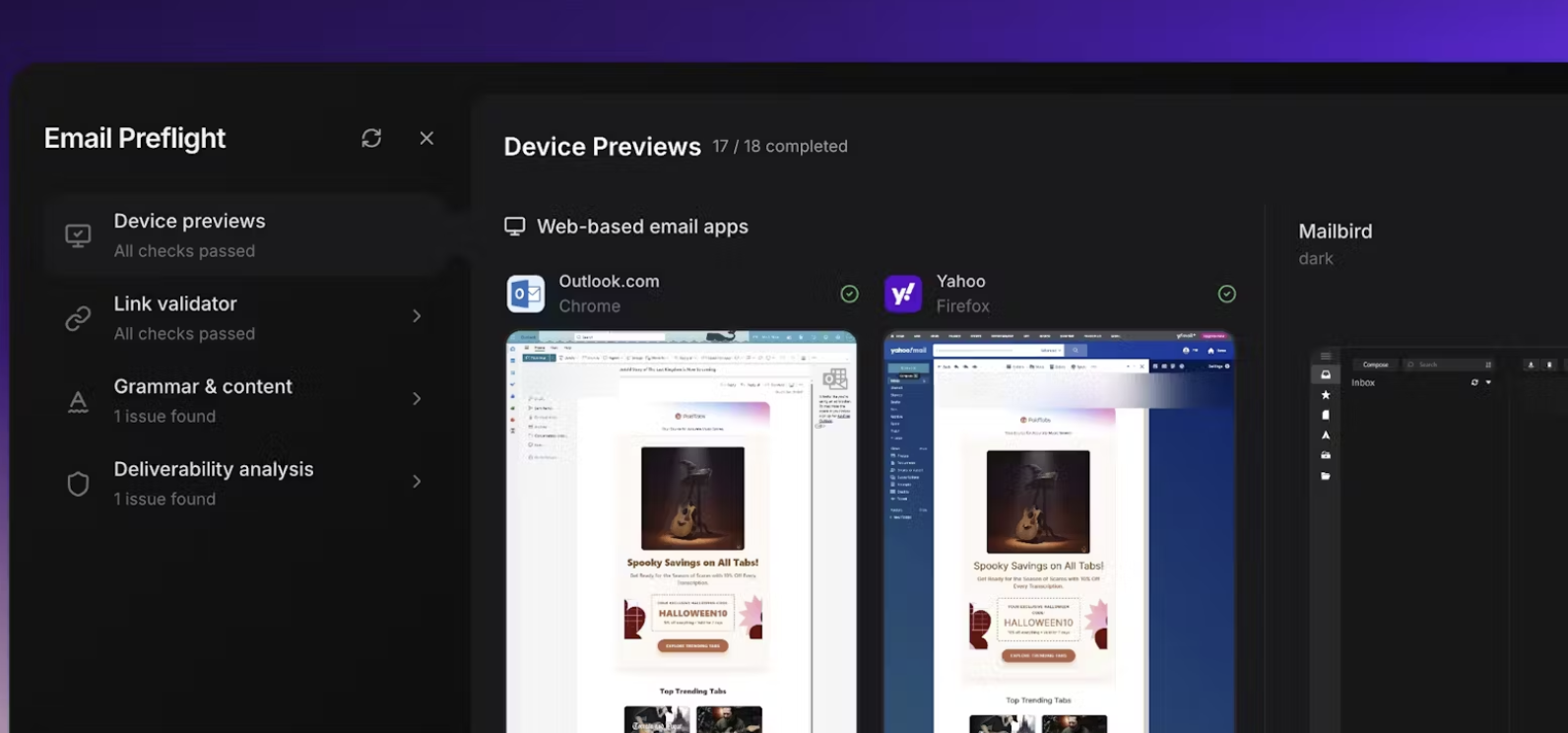Click the star icon in the Mailbird preview
Image resolution: width=1568 pixels, height=733 pixels.
coord(1326,395)
